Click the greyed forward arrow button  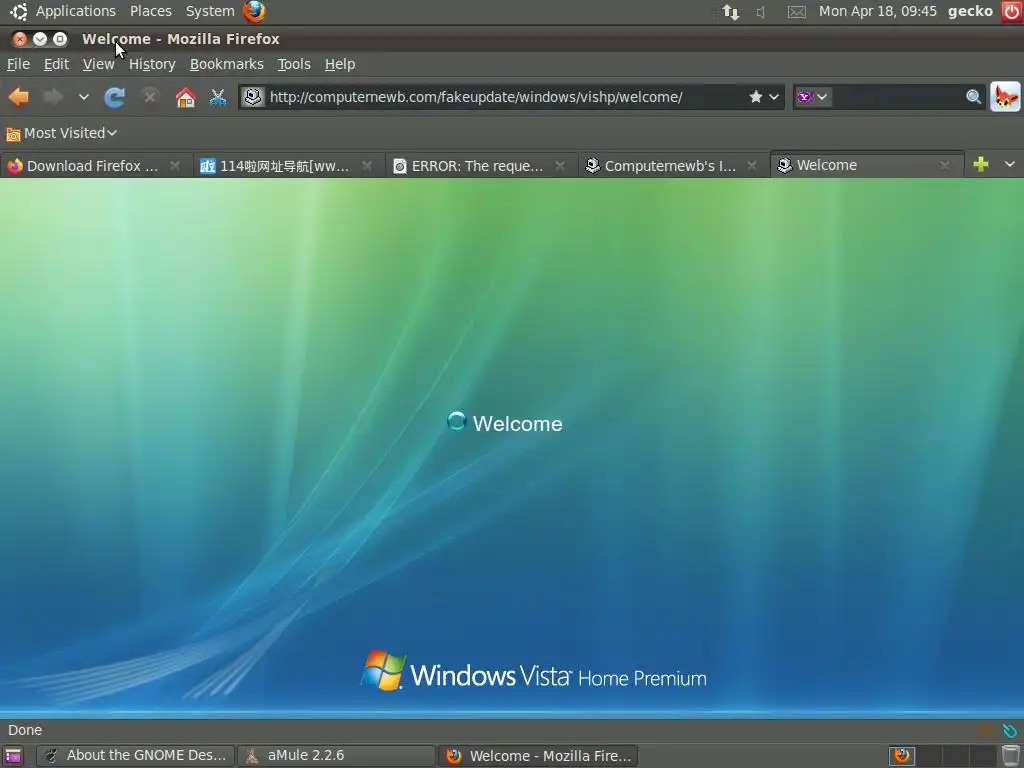coord(53,97)
